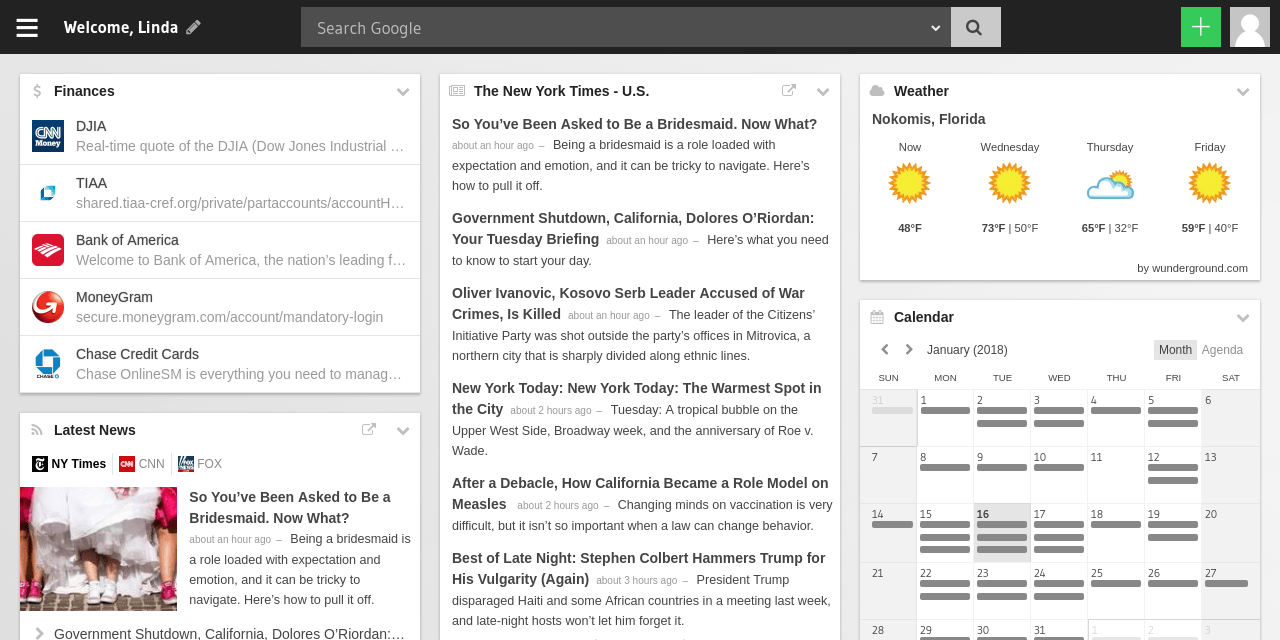
Task: Expand the Latest News options chevron
Action: pyautogui.click(x=403, y=431)
